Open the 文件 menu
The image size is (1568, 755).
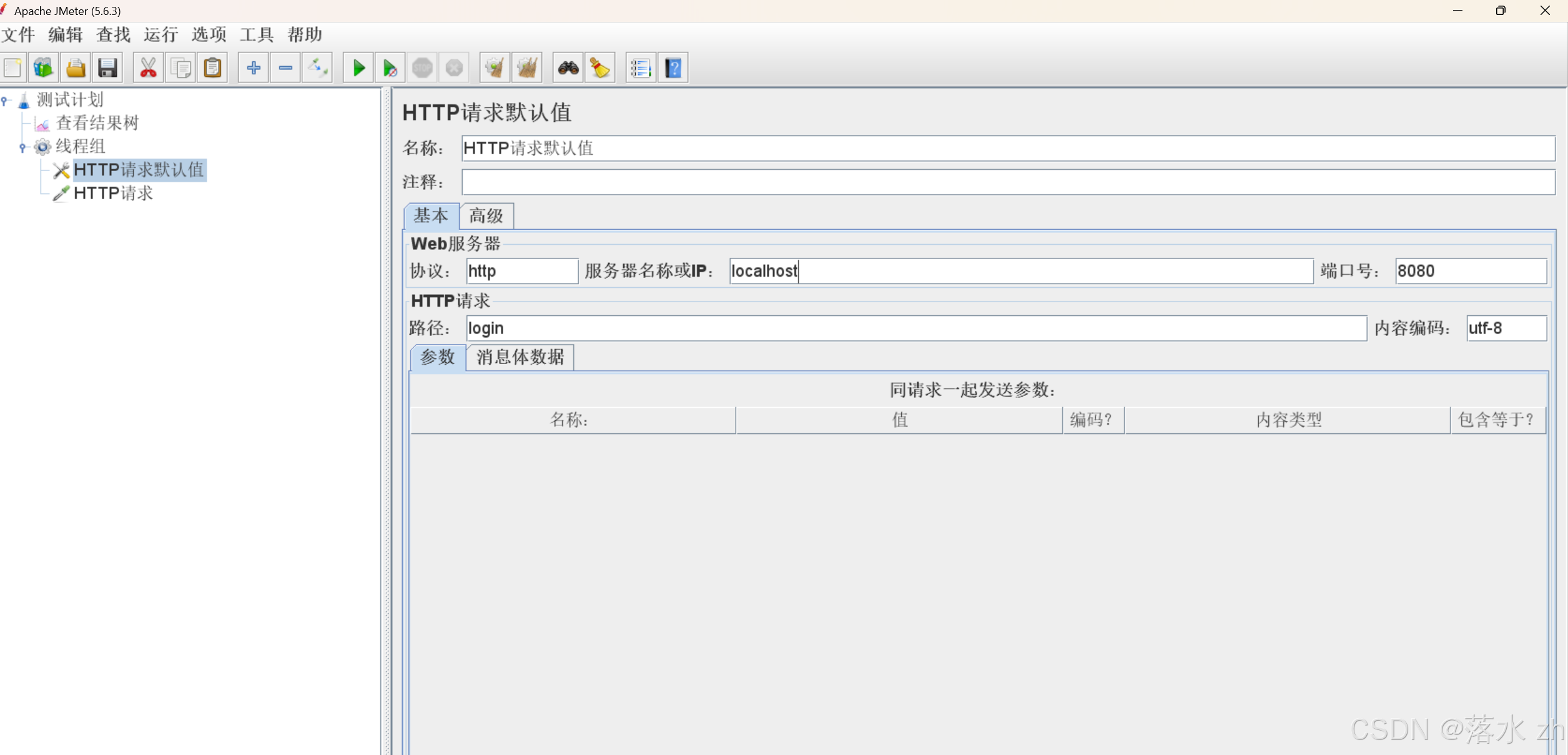[x=18, y=34]
